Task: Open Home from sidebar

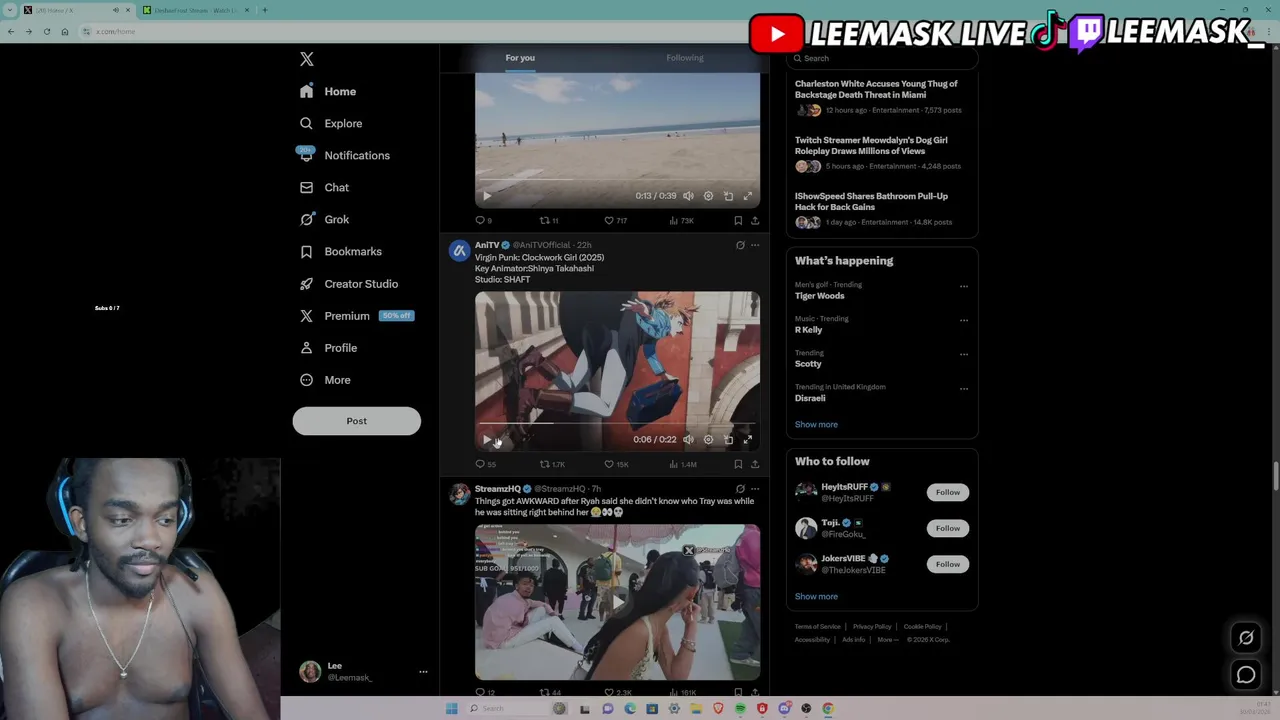Action: pos(328,91)
